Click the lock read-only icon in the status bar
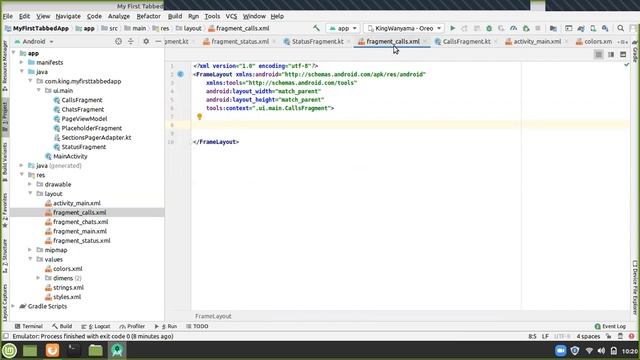 (x=609, y=336)
